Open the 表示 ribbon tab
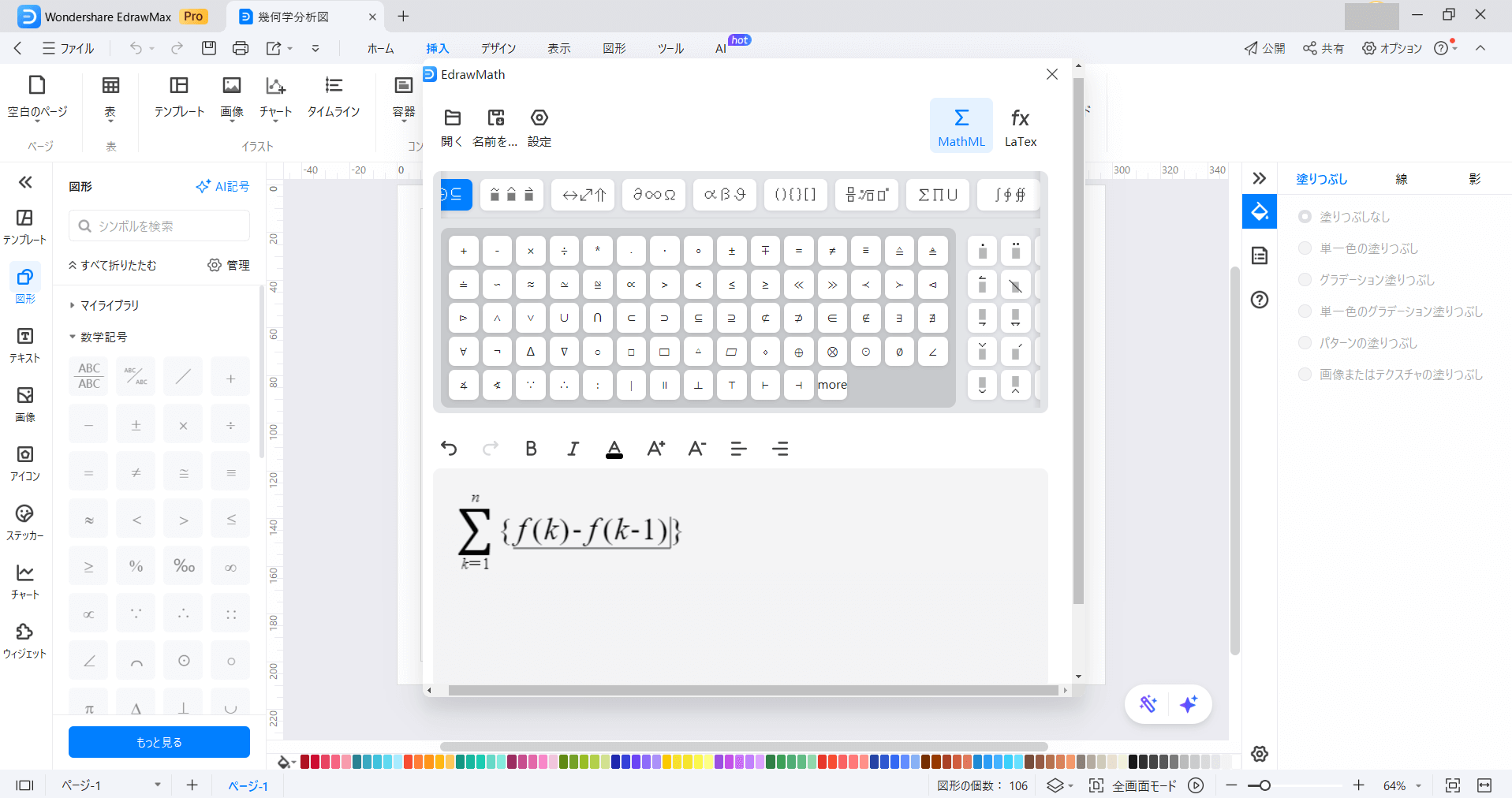The height and width of the screenshot is (798, 1512). (x=559, y=48)
